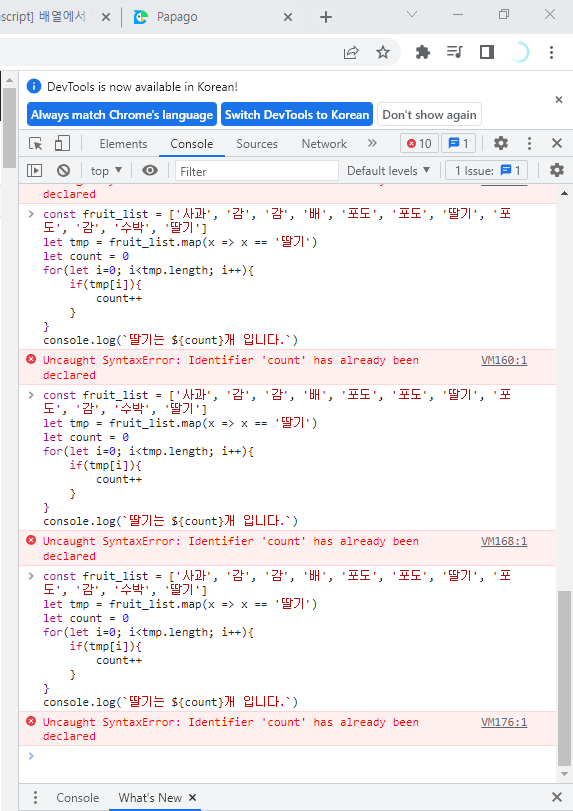Open the VM176:1 source link

(x=504, y=722)
